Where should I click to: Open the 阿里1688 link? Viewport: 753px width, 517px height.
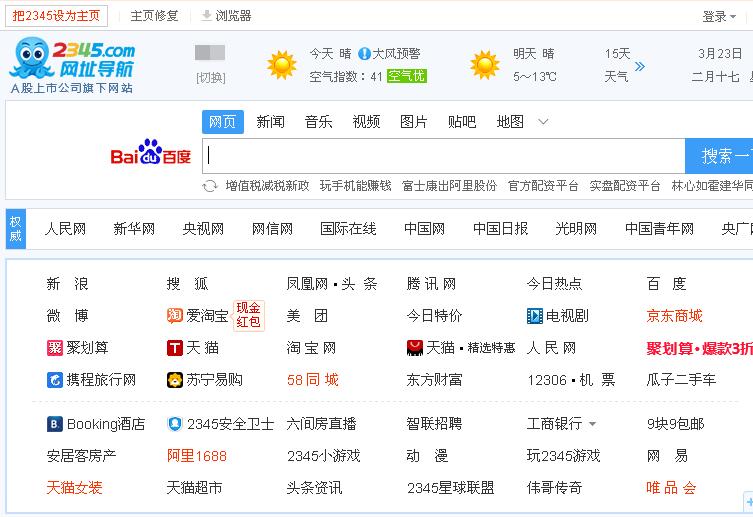pyautogui.click(x=197, y=456)
